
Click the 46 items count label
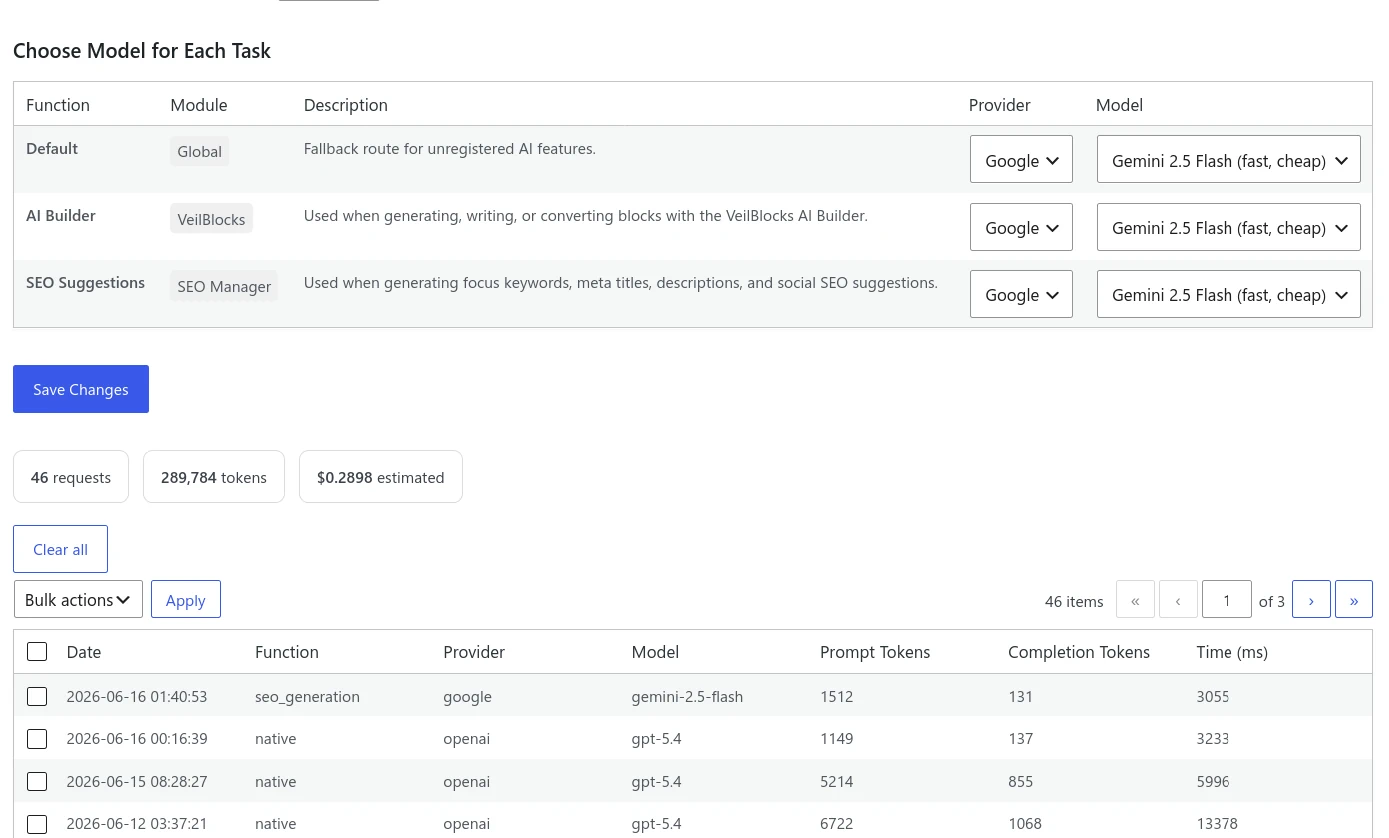coord(1074,601)
